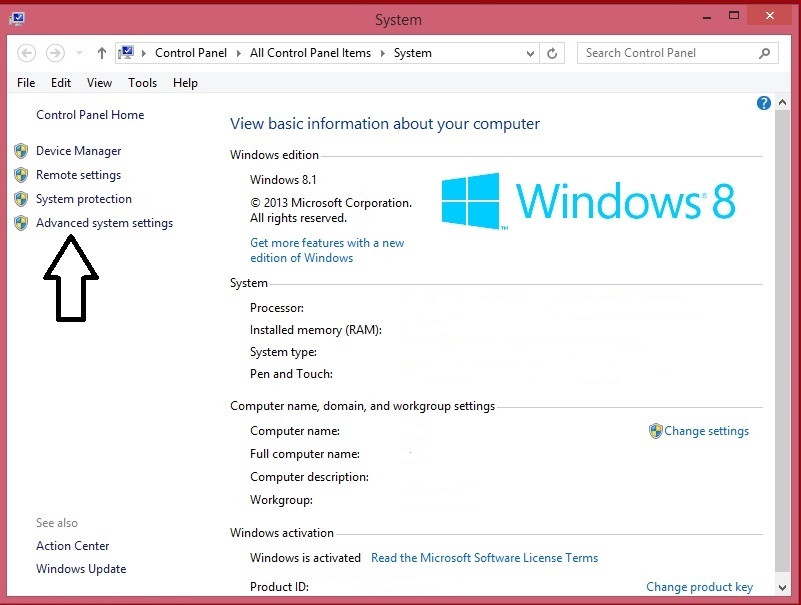Click Get more features with a new edition link

(x=327, y=250)
